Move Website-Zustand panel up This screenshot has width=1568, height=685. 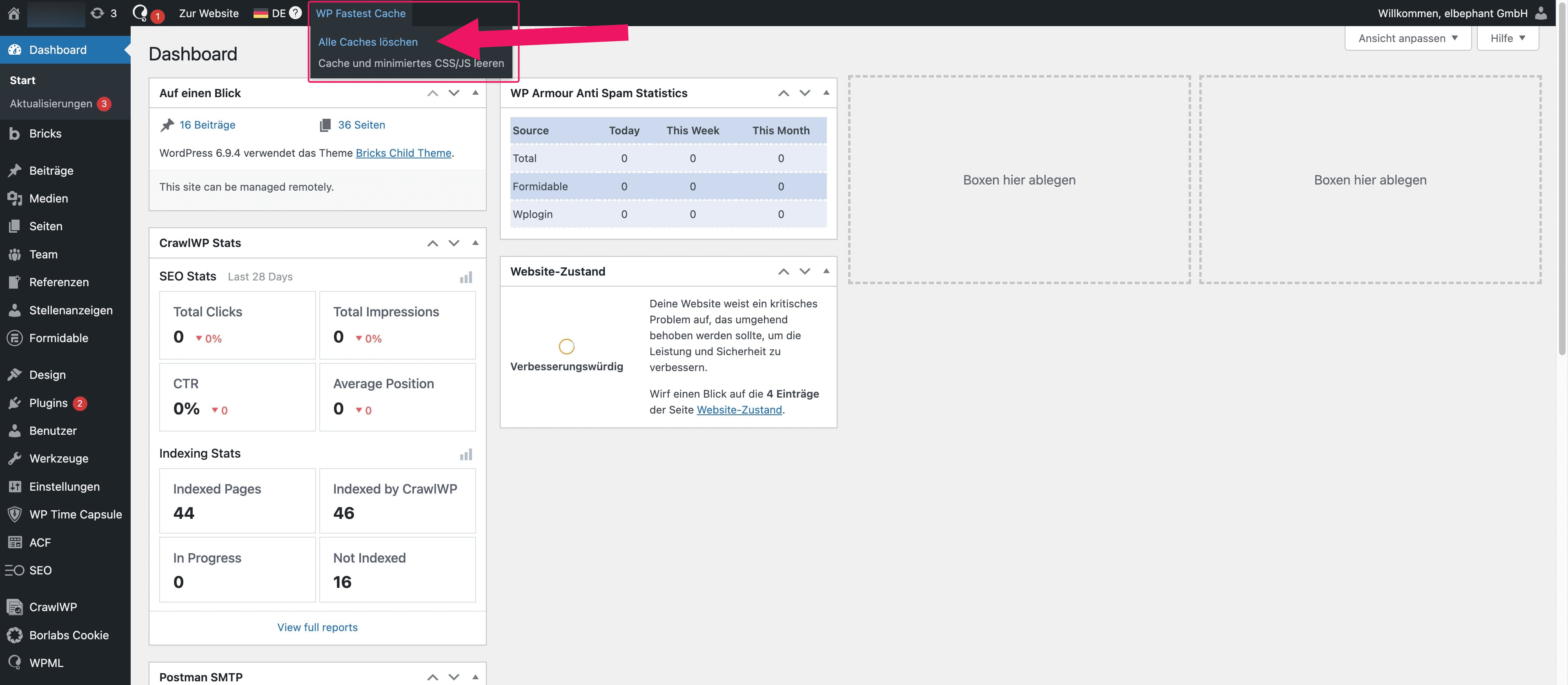click(x=784, y=271)
